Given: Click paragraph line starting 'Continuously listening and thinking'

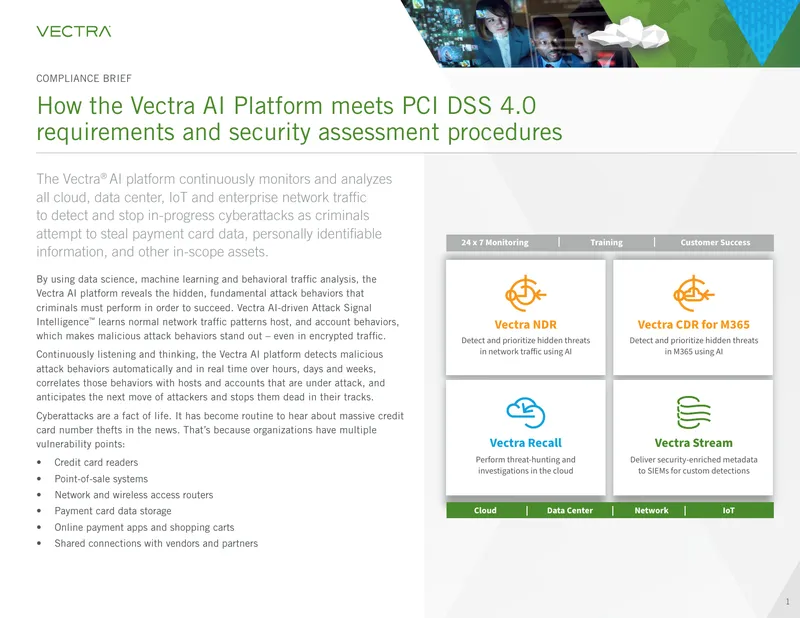Looking at the screenshot, I should 210,354.
